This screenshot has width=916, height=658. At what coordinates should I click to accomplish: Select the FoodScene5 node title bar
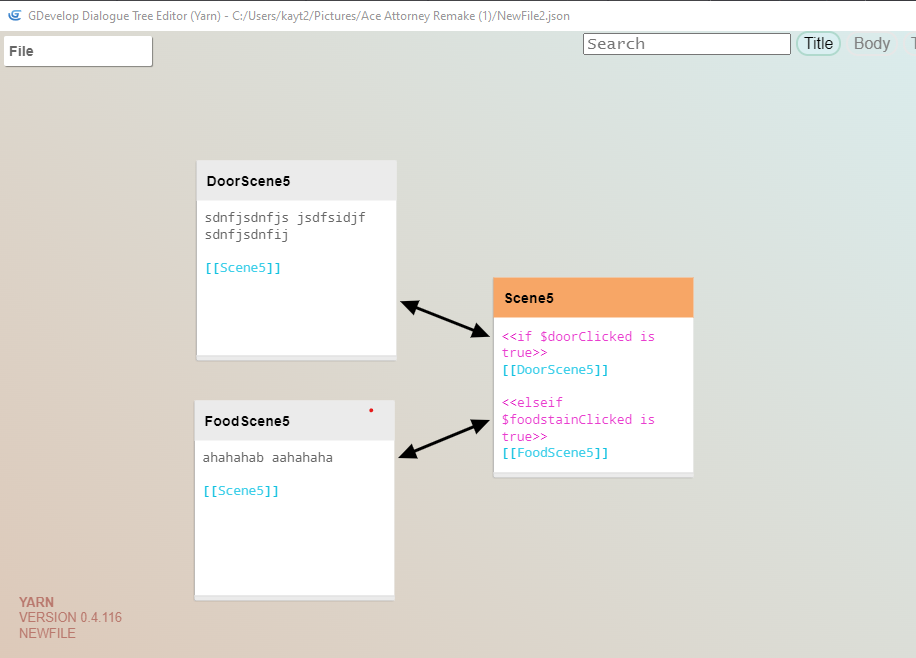pyautogui.click(x=246, y=421)
